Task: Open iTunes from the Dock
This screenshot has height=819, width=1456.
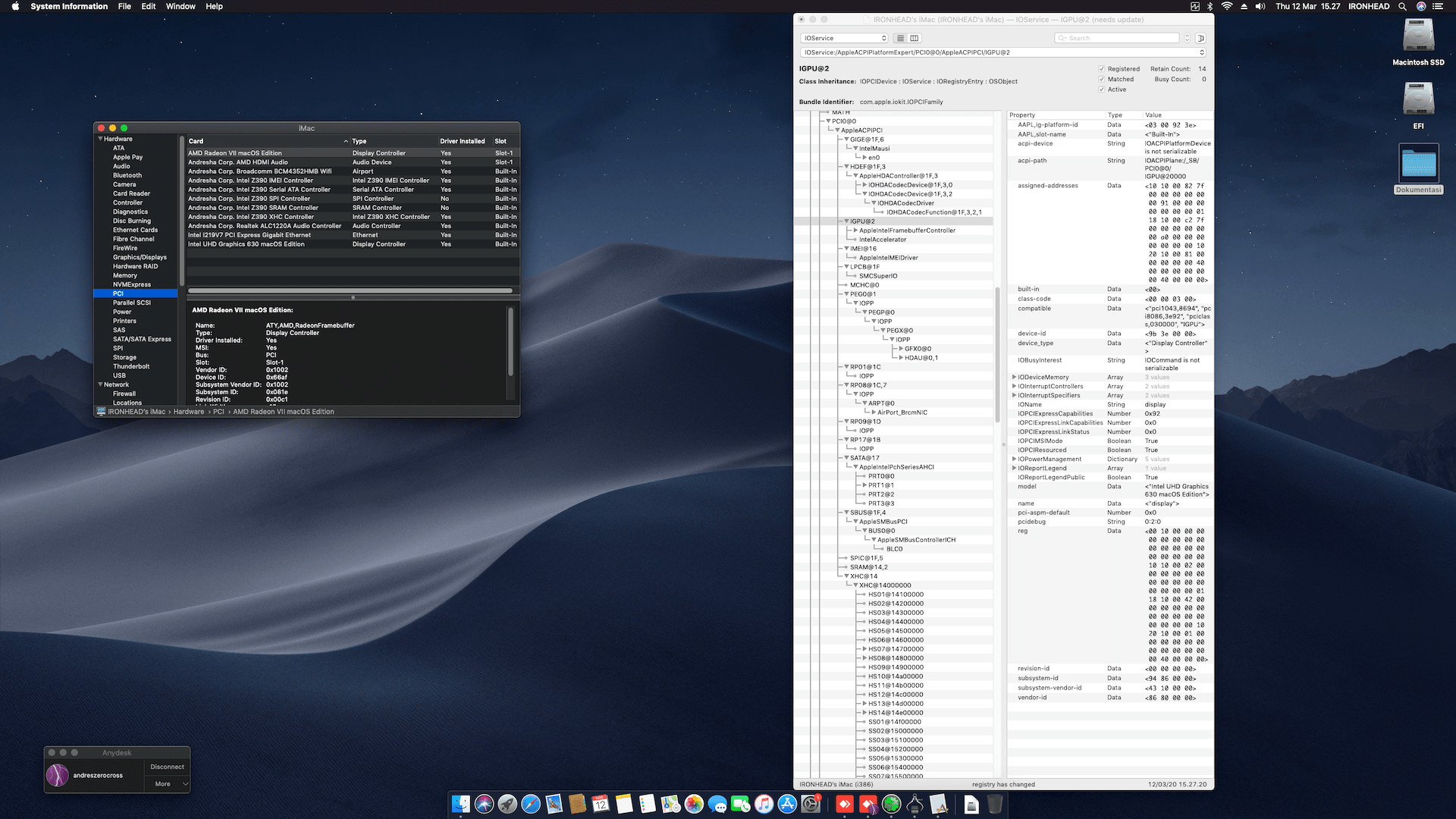Action: coord(764,804)
